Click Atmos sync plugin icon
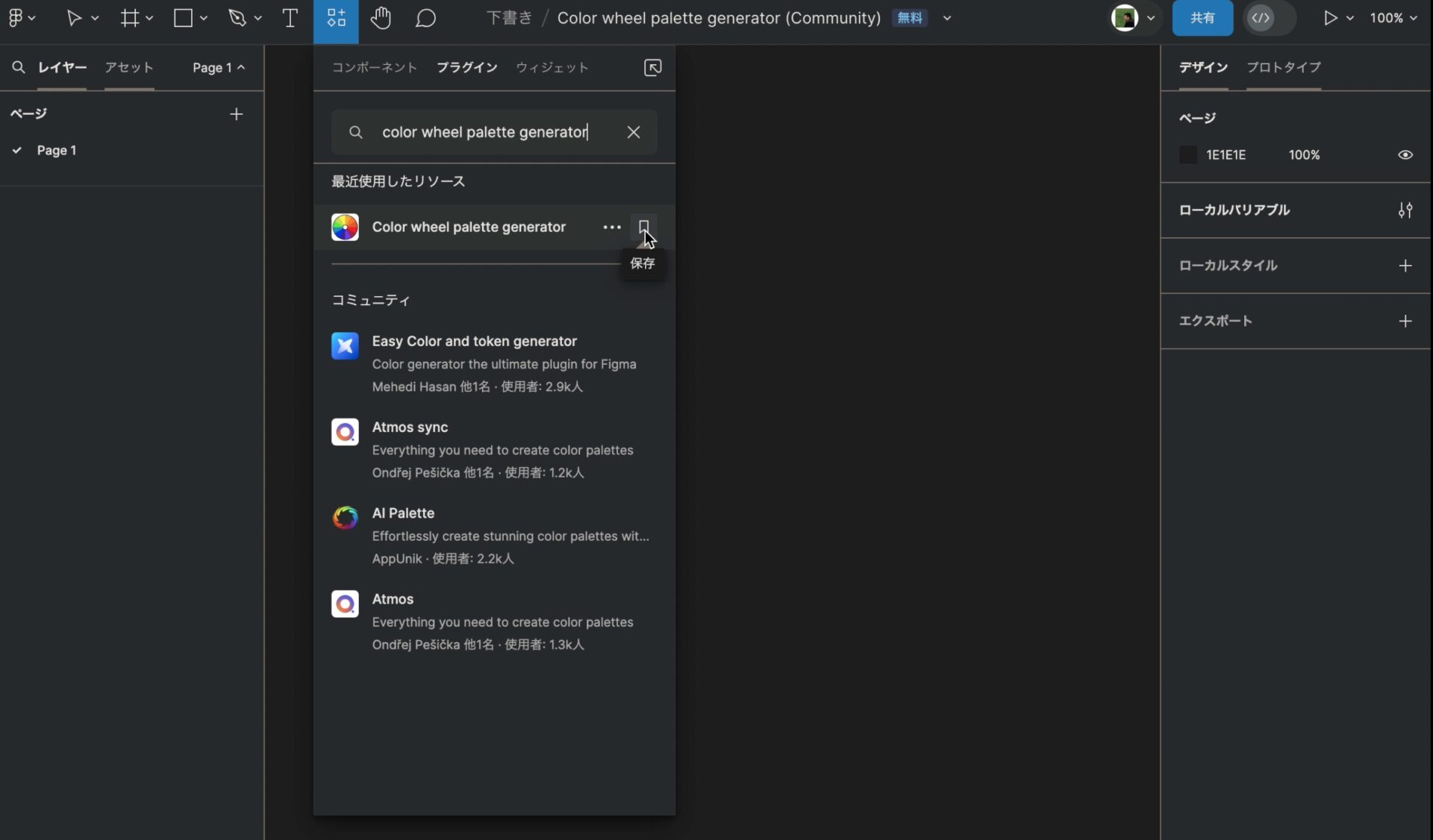The image size is (1433, 840). click(345, 431)
